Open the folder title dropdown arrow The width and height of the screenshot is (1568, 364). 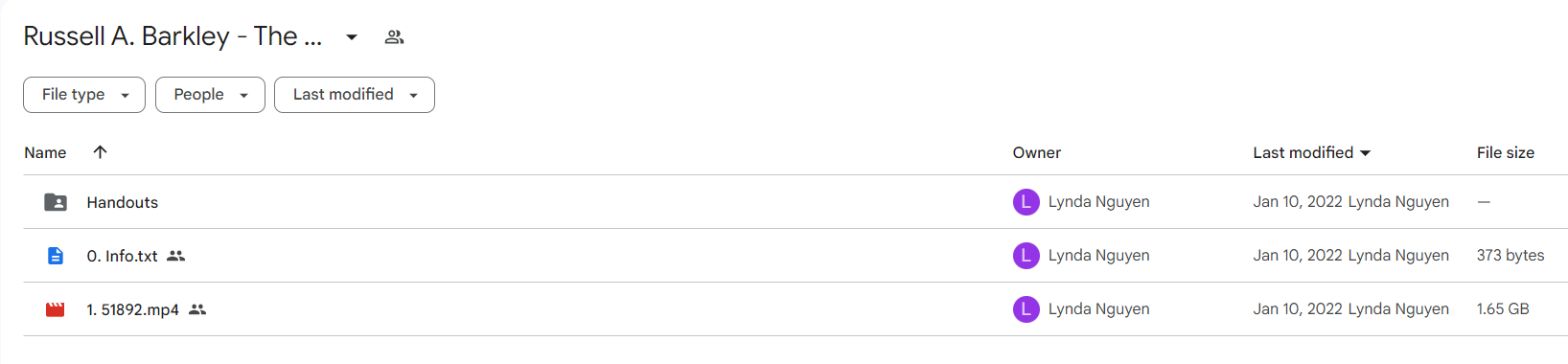[352, 37]
